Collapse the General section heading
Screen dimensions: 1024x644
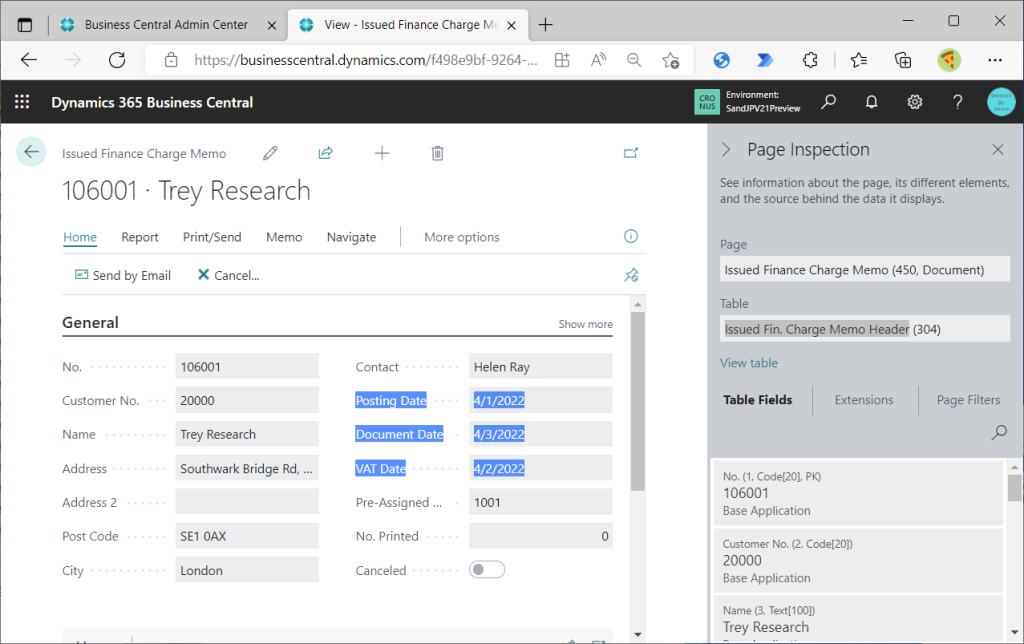[x=90, y=323]
